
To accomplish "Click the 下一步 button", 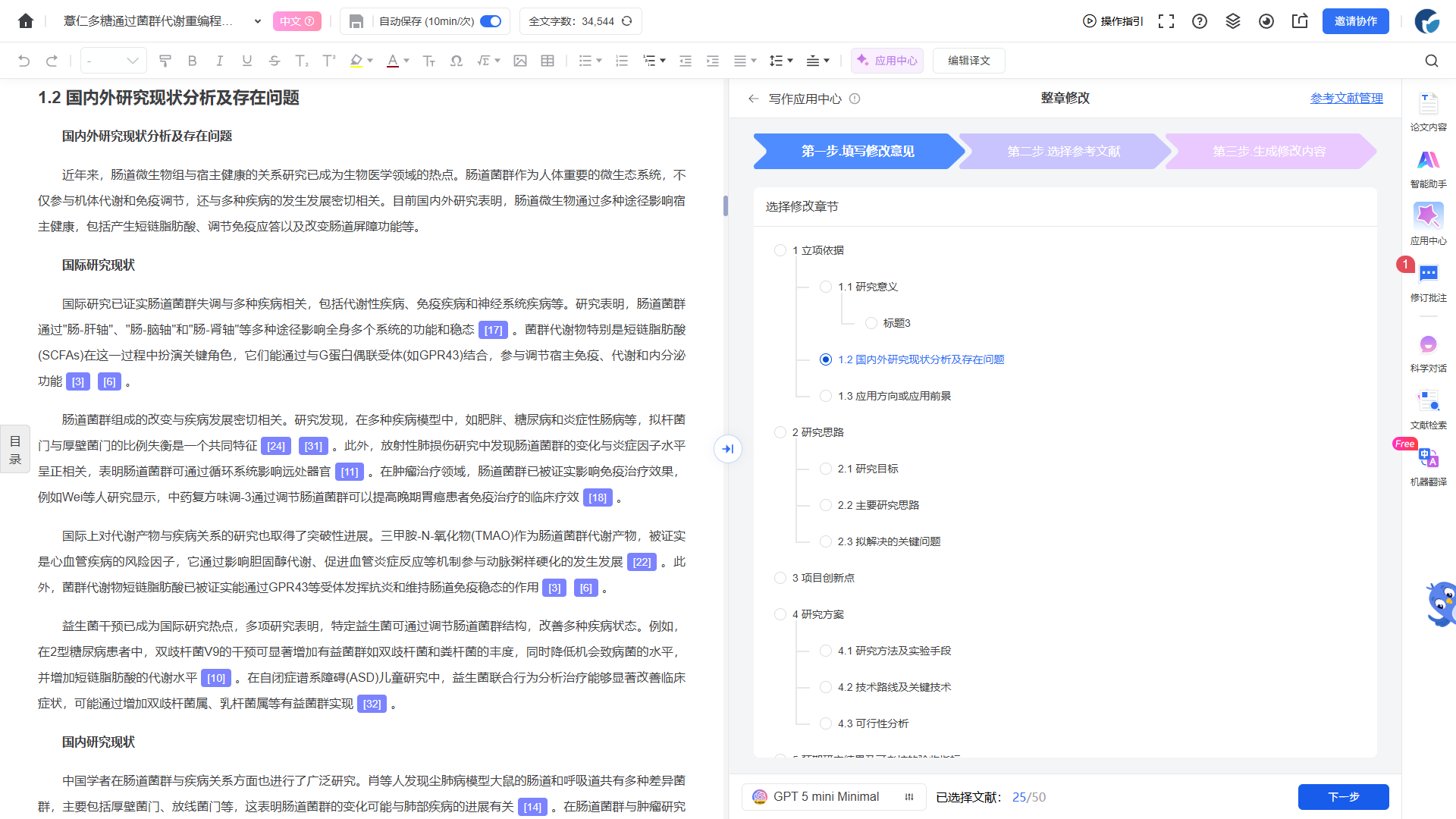I will (1343, 797).
